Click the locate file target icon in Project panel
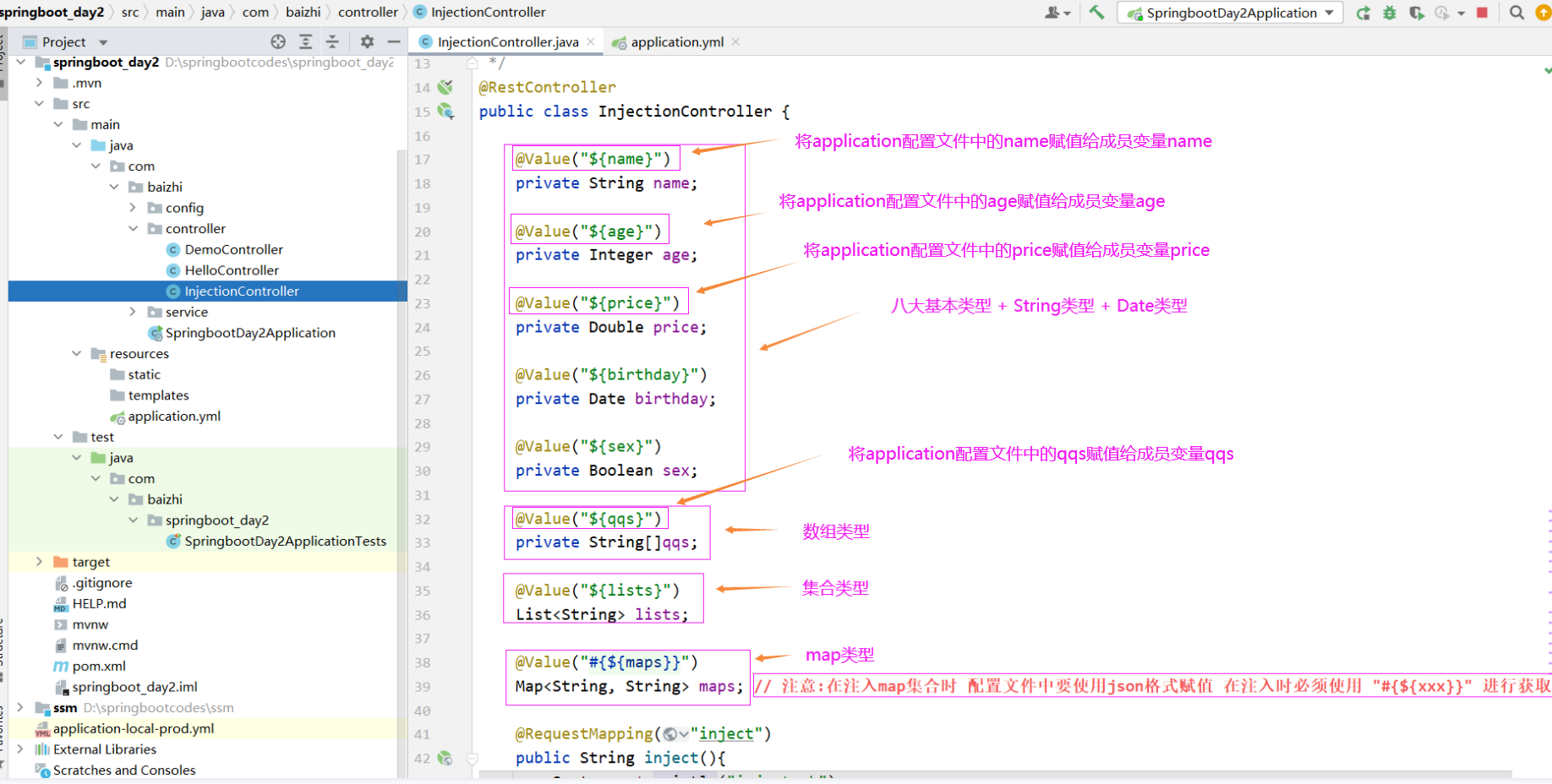Image resolution: width=1552 pixels, height=784 pixels. pyautogui.click(x=278, y=41)
